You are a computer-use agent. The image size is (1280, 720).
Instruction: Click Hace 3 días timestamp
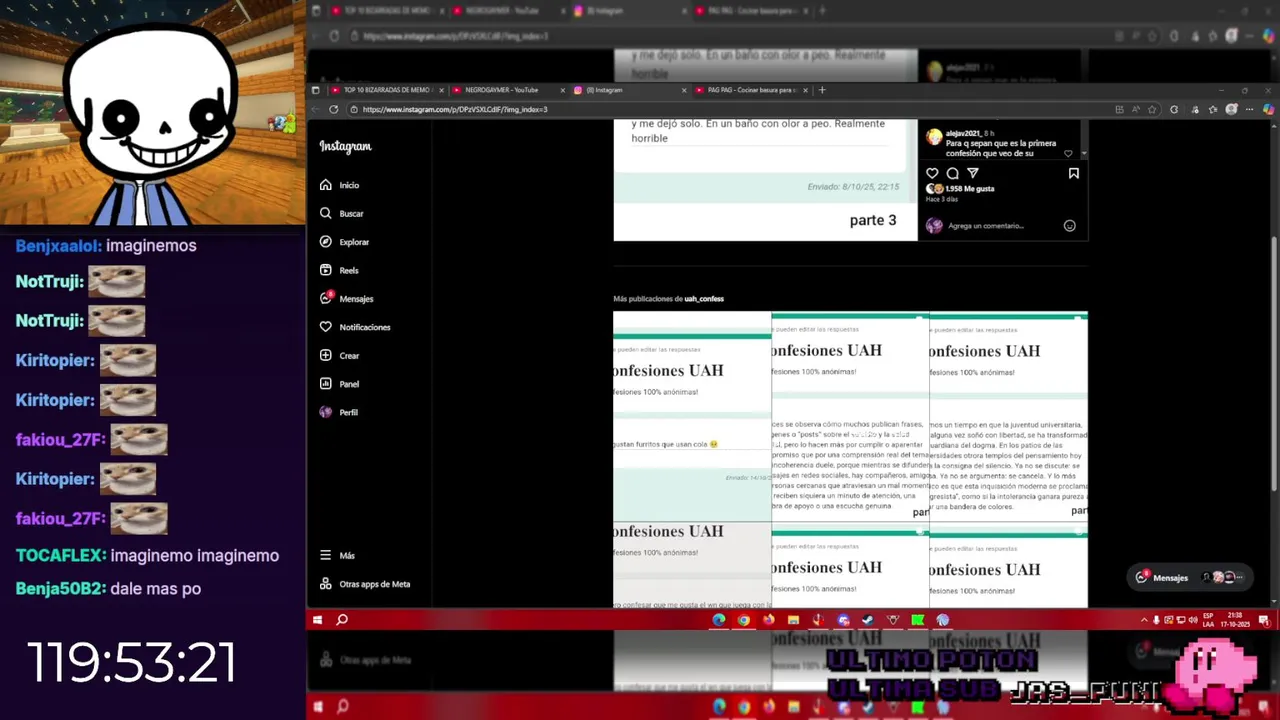(941, 199)
